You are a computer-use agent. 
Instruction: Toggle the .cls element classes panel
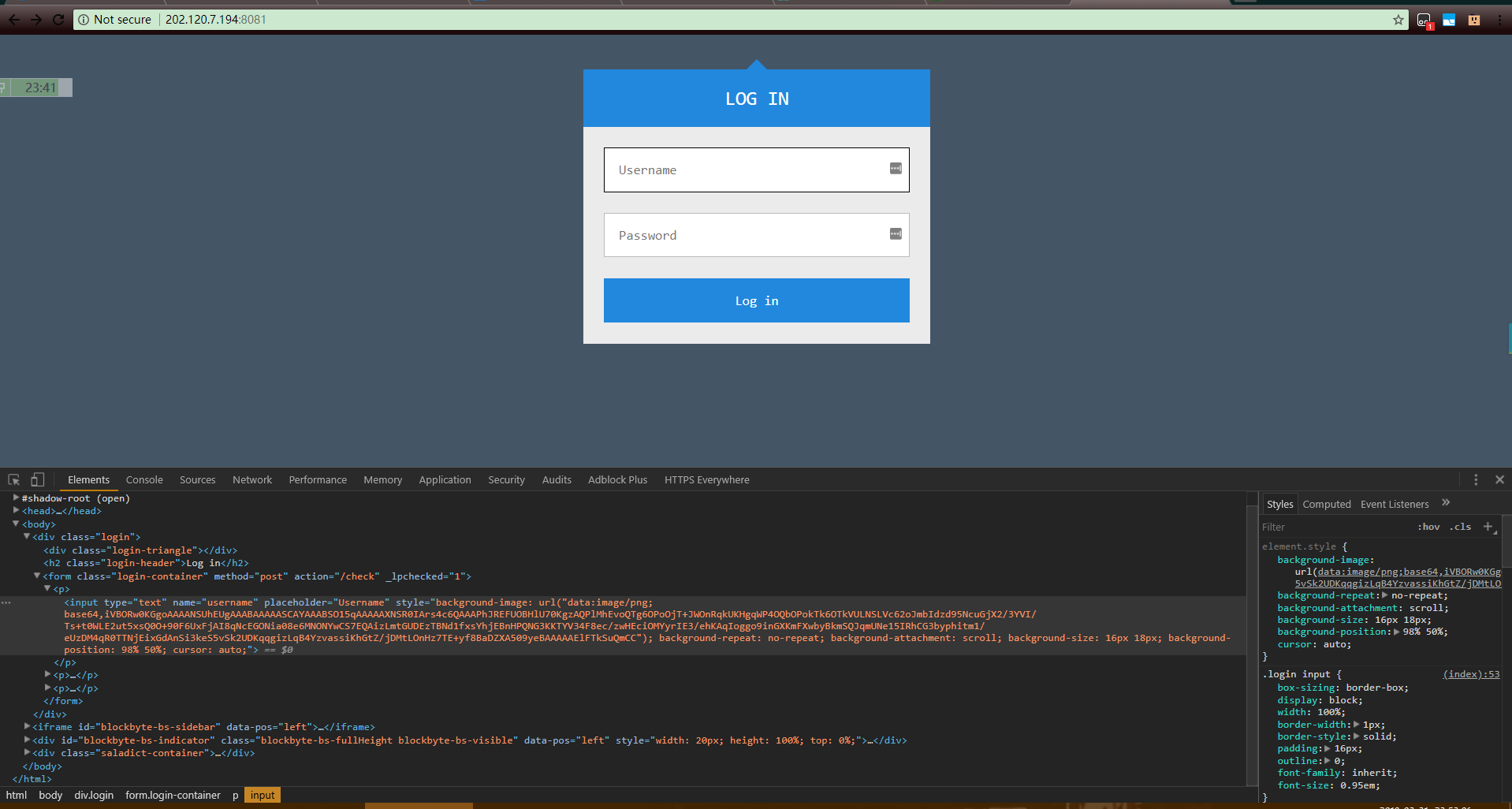pos(1461,527)
